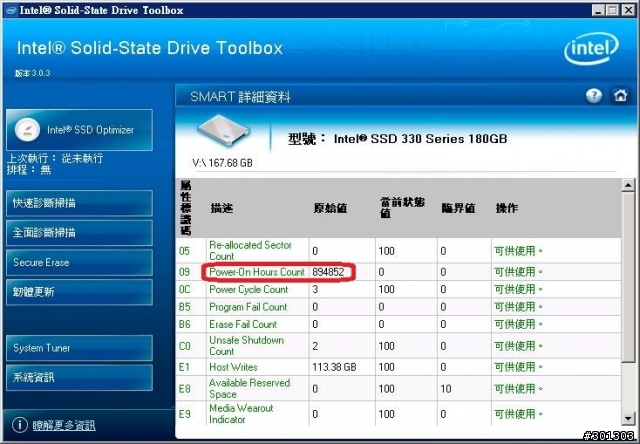Open the 瞭解更多資訊 link
The image size is (640, 444).
(x=64, y=425)
